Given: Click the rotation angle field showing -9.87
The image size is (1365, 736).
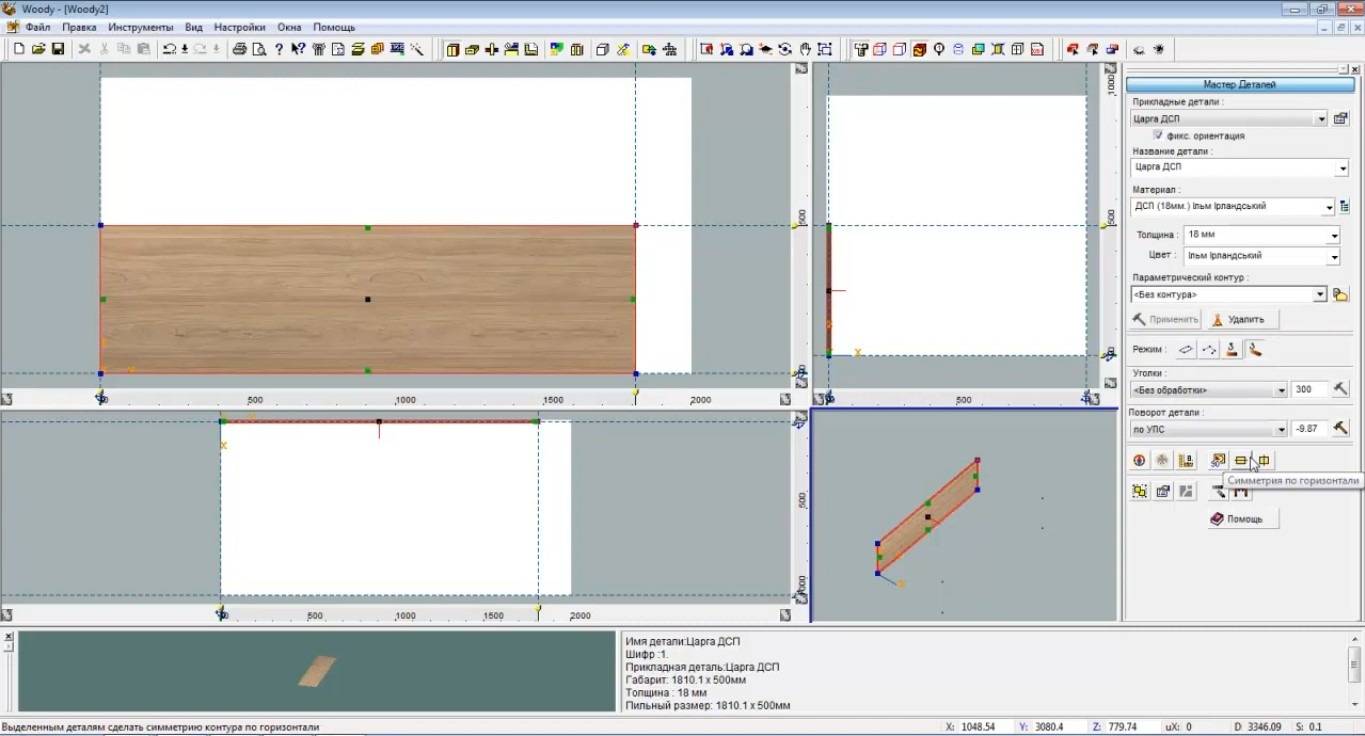Looking at the screenshot, I should tap(1308, 429).
